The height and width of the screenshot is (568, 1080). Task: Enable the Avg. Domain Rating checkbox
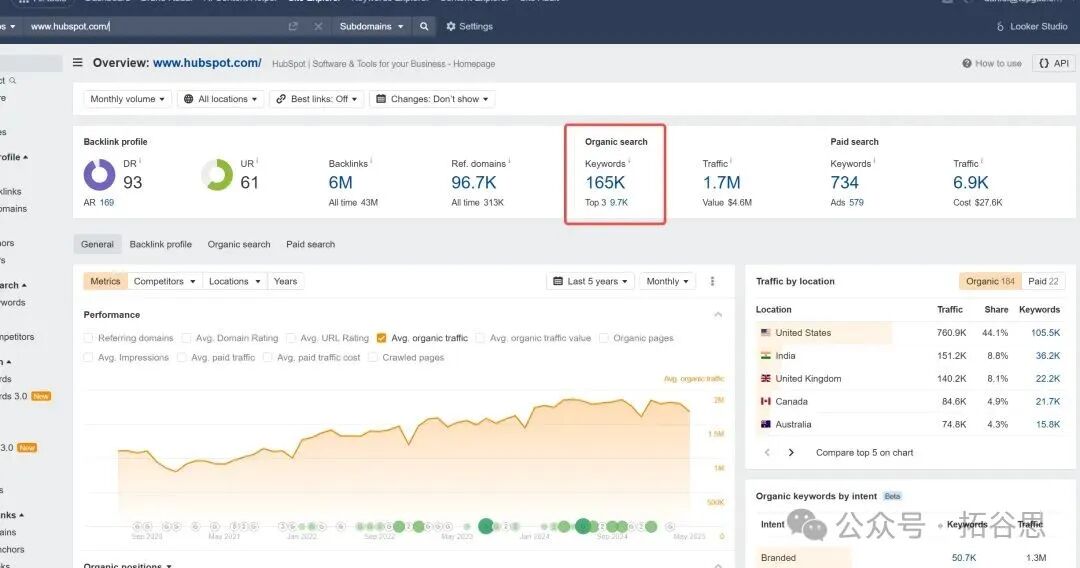186,338
